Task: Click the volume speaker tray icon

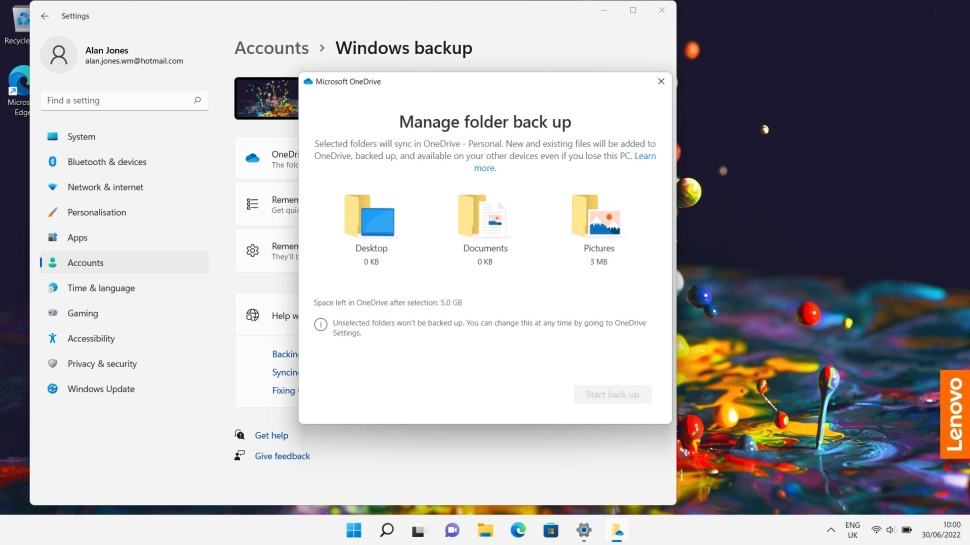Action: tap(891, 530)
